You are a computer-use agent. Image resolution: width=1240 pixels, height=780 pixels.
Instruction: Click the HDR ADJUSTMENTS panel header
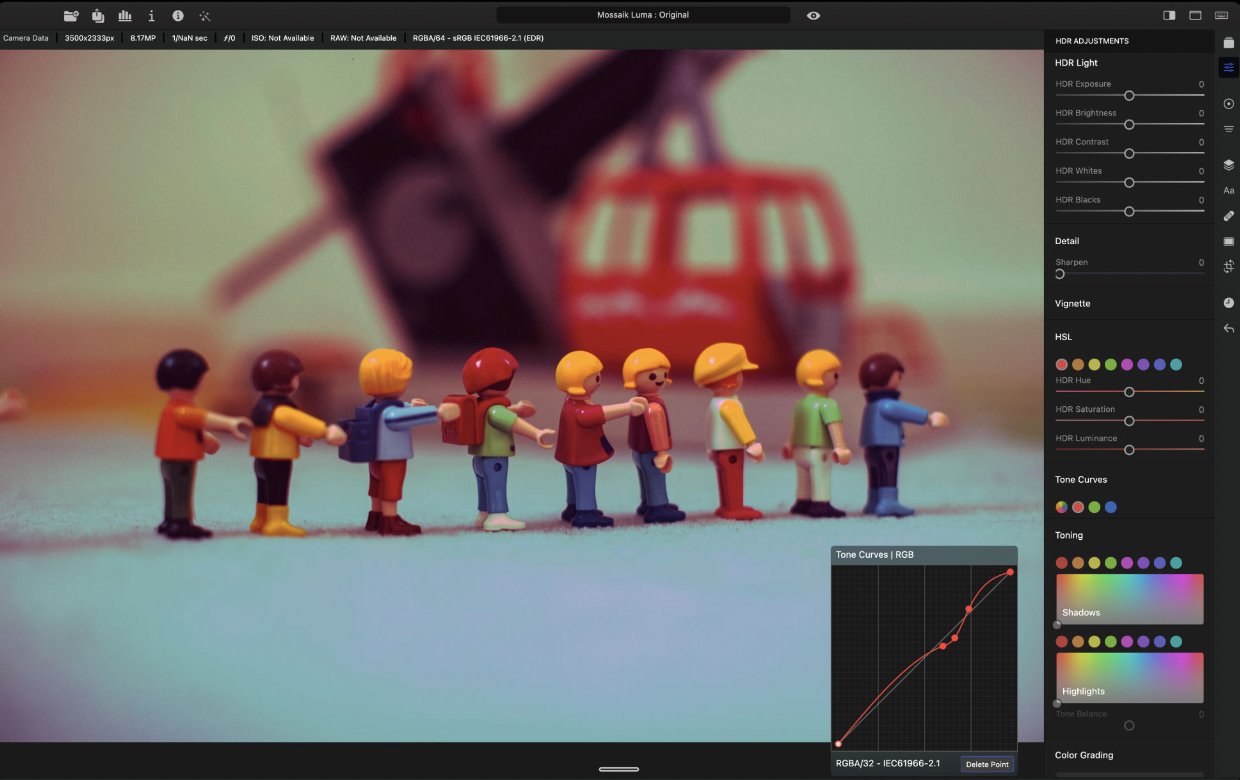click(1092, 41)
